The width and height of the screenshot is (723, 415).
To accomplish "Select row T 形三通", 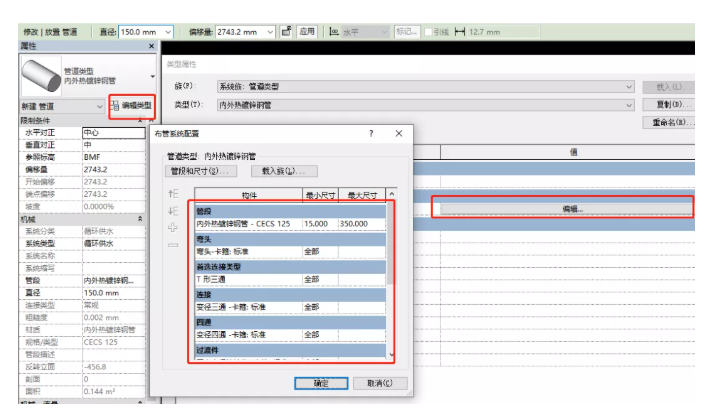I will click(290, 279).
